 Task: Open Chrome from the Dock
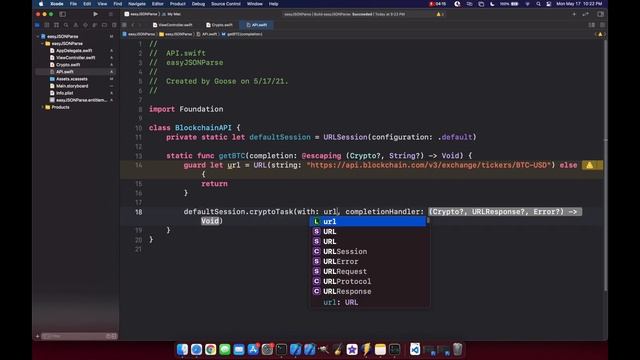tap(211, 349)
